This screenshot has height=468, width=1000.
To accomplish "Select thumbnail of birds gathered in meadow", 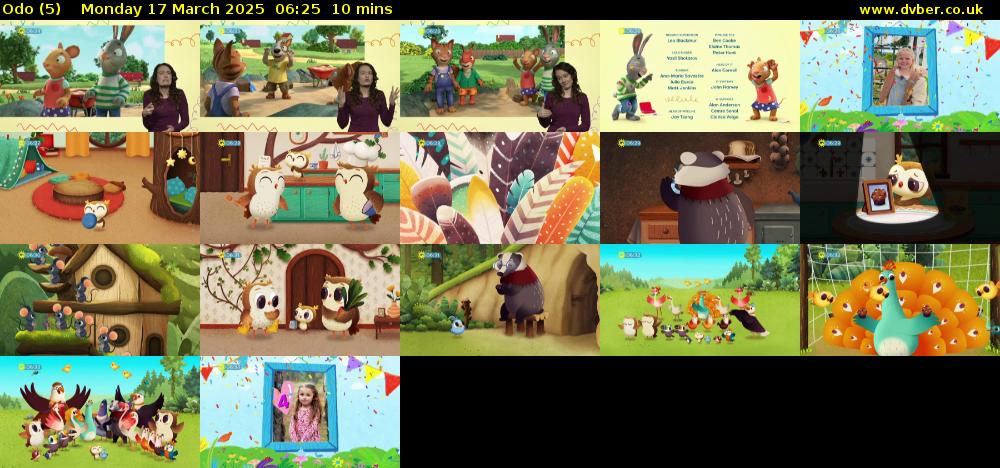I will (x=700, y=300).
